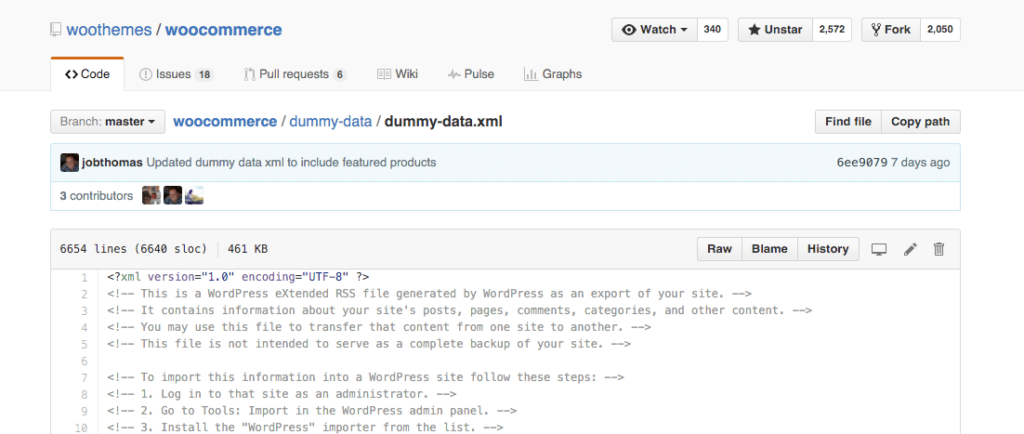The height and width of the screenshot is (434, 1024).
Task: Open the commit message link
Action: [291, 163]
